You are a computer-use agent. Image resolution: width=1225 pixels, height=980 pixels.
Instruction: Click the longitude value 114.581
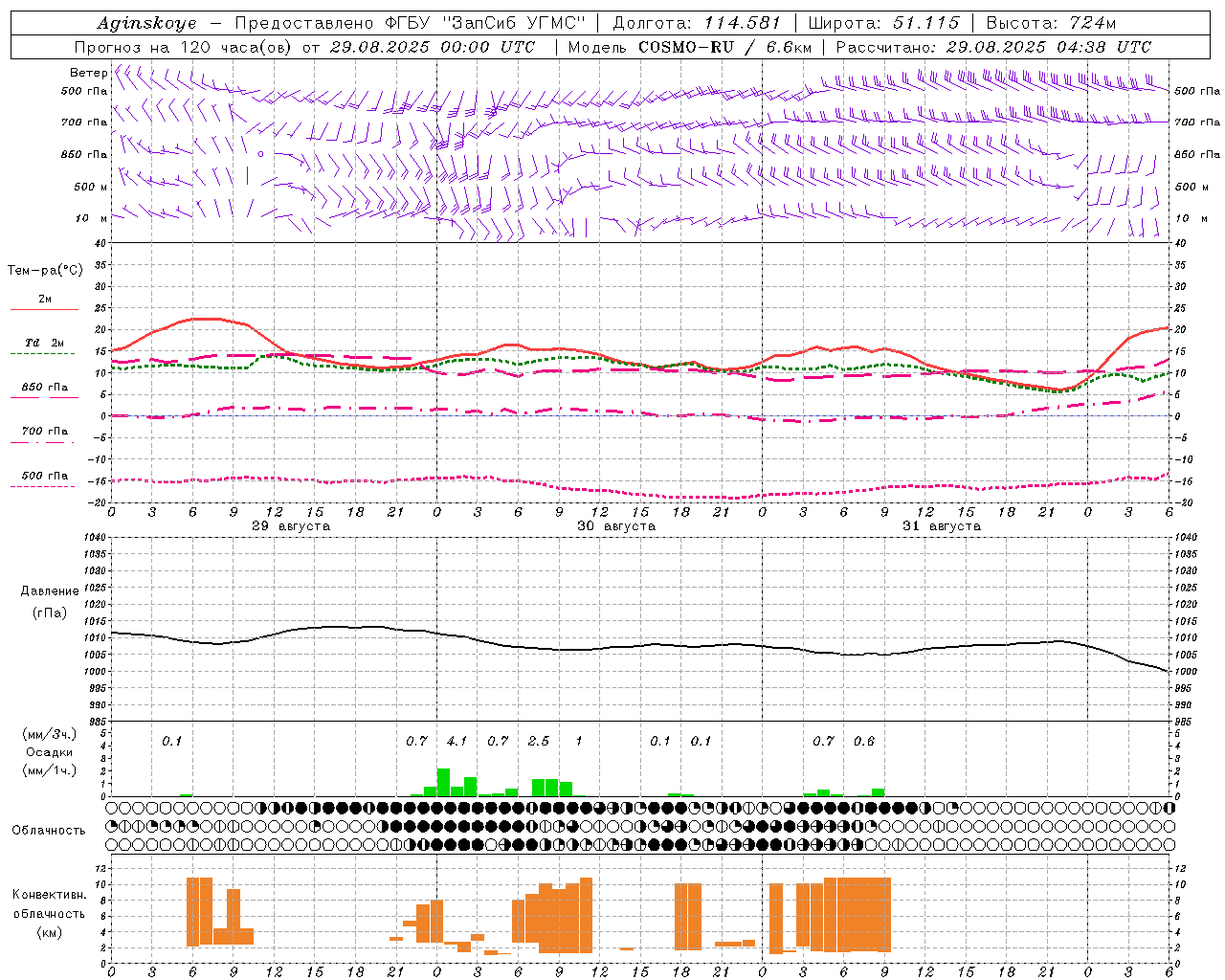743,23
